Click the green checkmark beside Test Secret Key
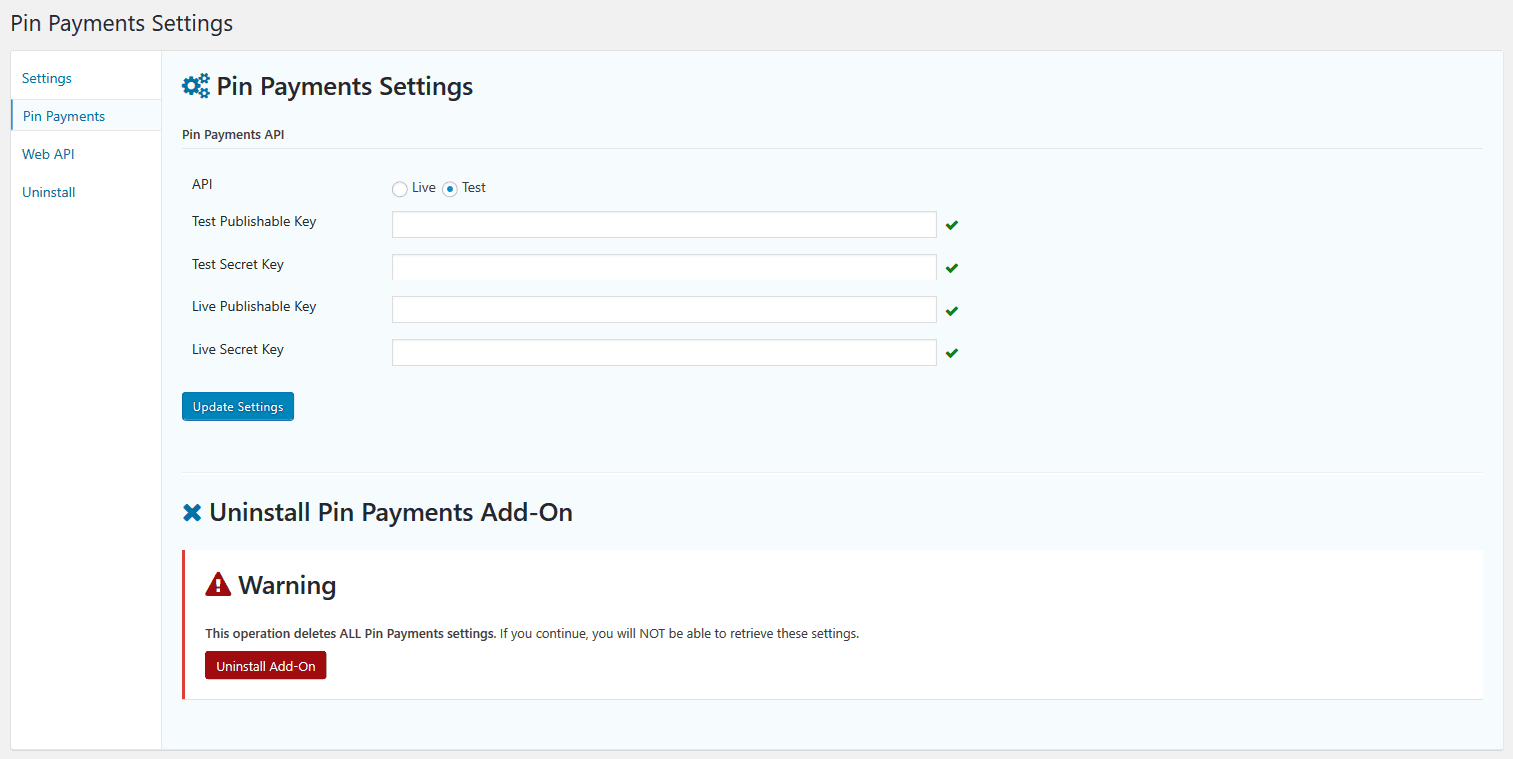 pyautogui.click(x=951, y=268)
